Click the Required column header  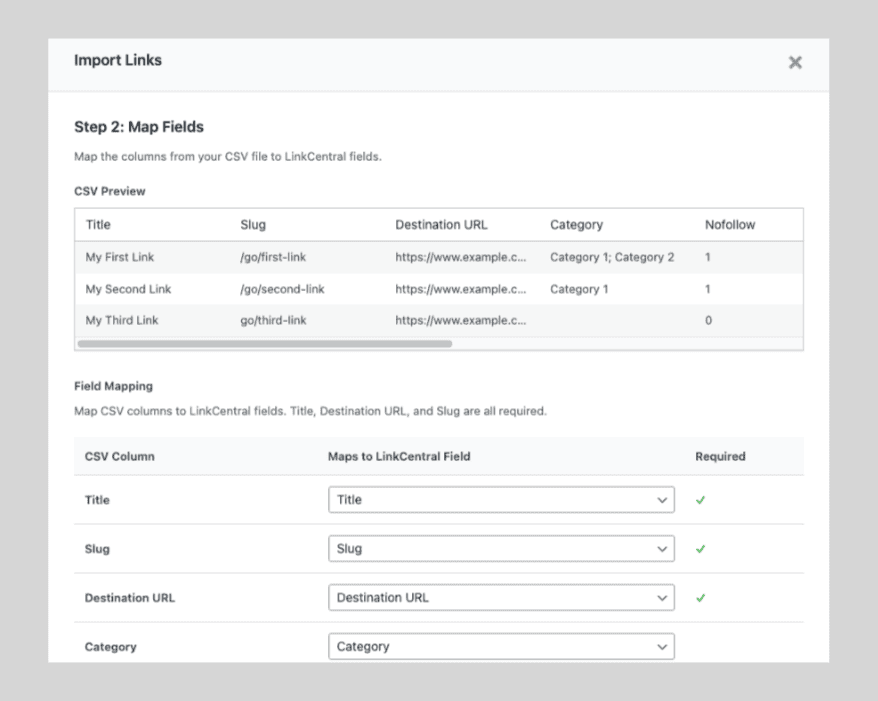[x=720, y=456]
